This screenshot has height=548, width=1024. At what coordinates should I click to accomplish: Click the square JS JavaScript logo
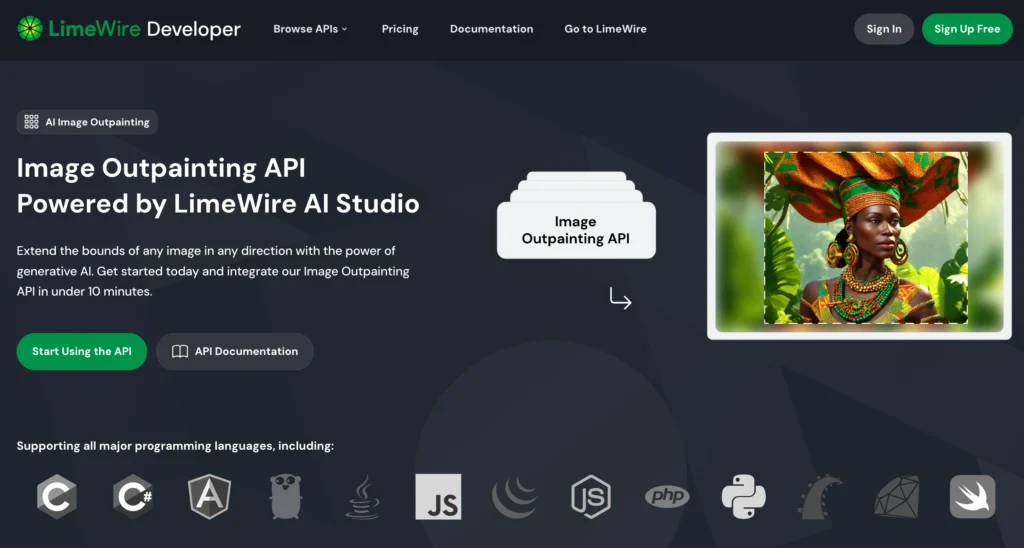438,496
